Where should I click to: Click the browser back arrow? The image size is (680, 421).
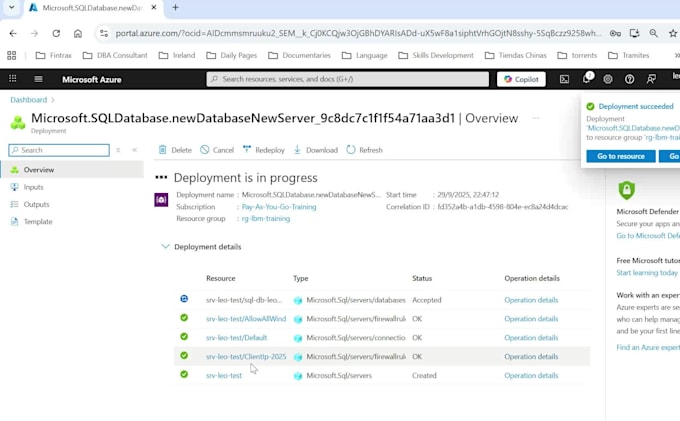pos(13,33)
